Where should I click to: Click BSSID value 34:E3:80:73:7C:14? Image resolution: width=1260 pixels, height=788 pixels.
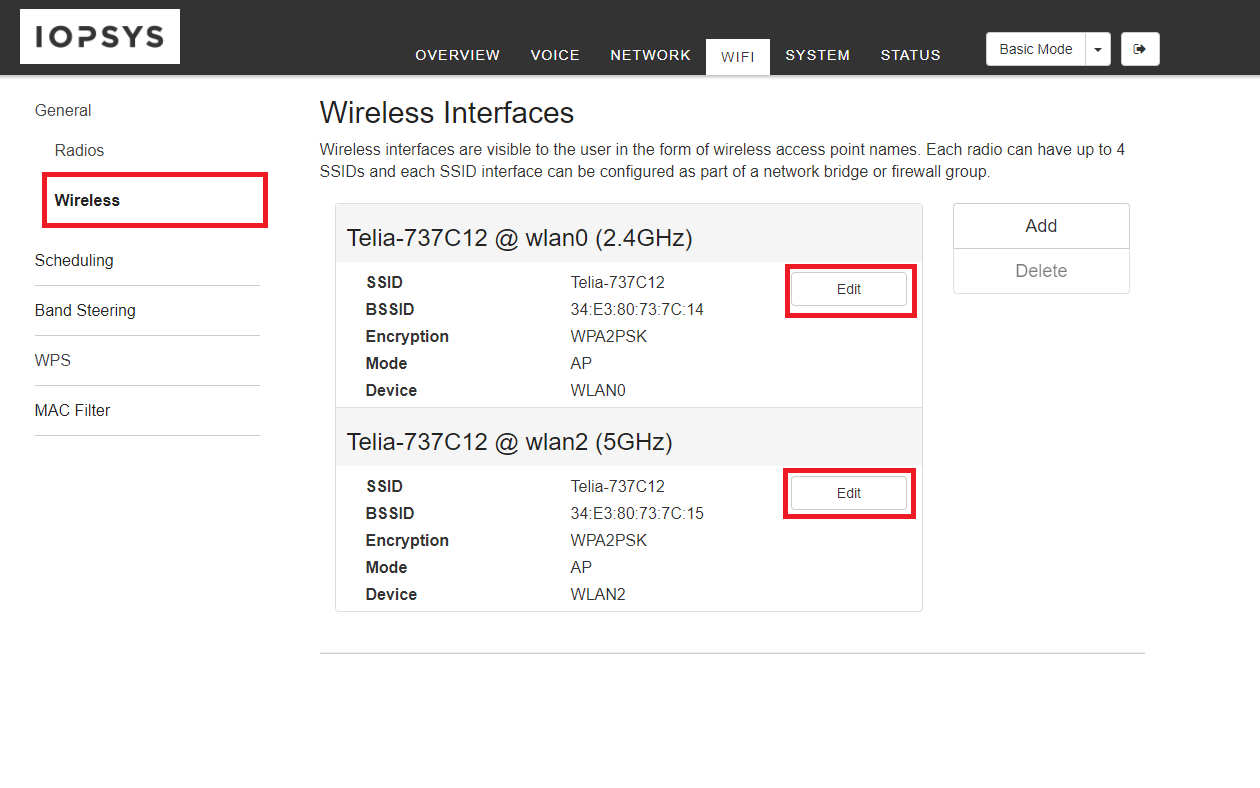637,309
